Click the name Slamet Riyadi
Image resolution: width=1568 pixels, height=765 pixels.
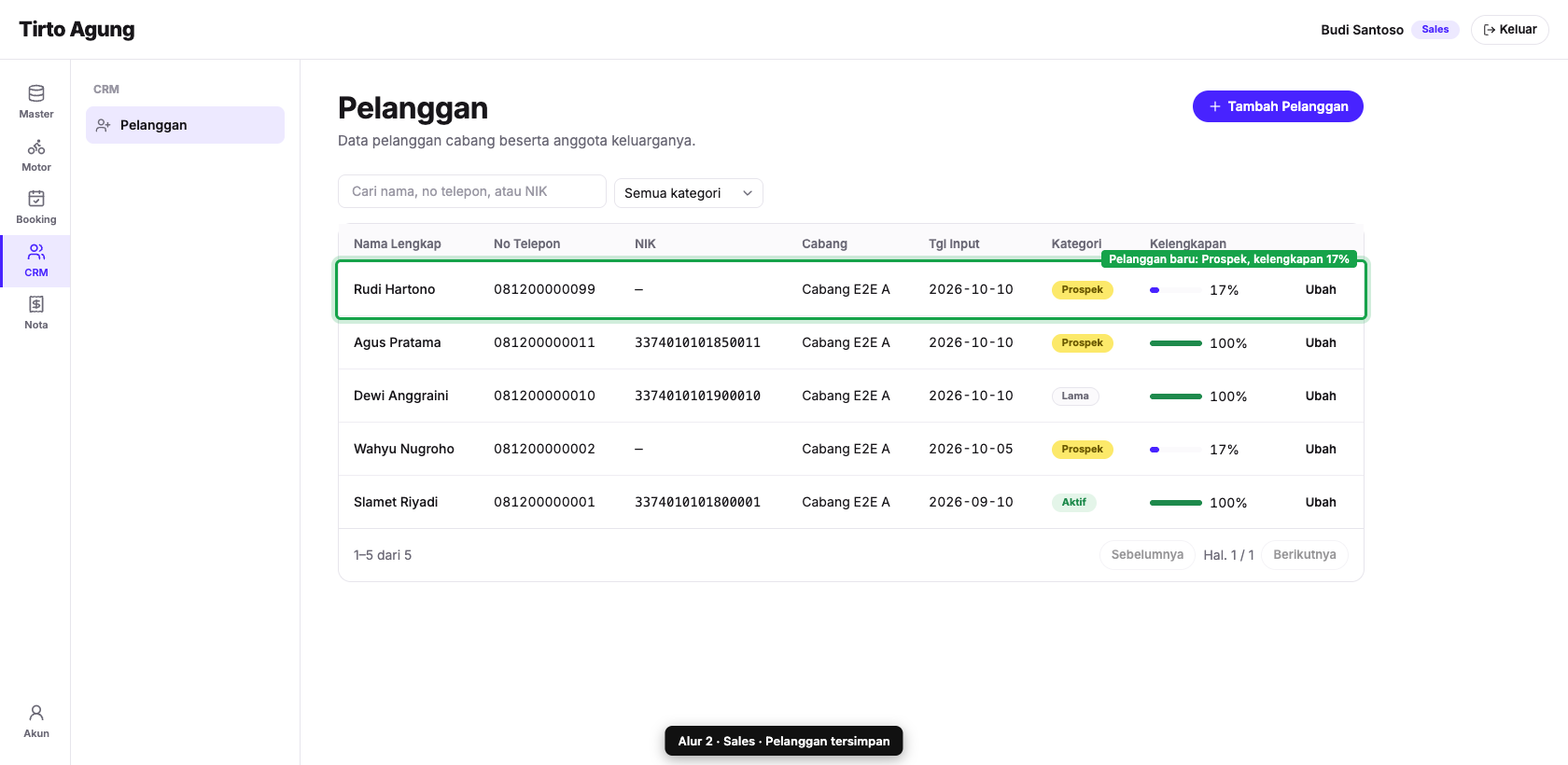coord(396,502)
